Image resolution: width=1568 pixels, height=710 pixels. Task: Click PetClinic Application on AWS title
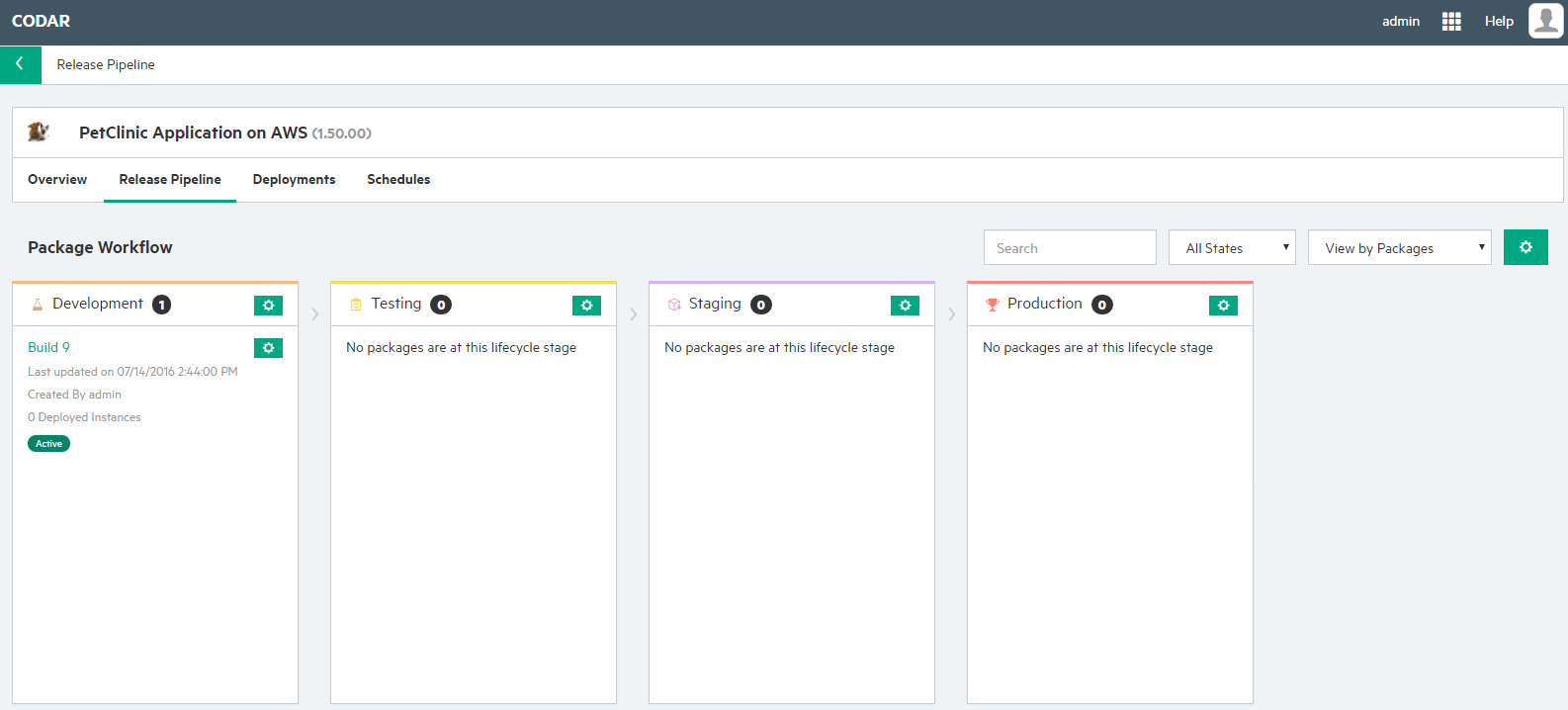(x=193, y=133)
